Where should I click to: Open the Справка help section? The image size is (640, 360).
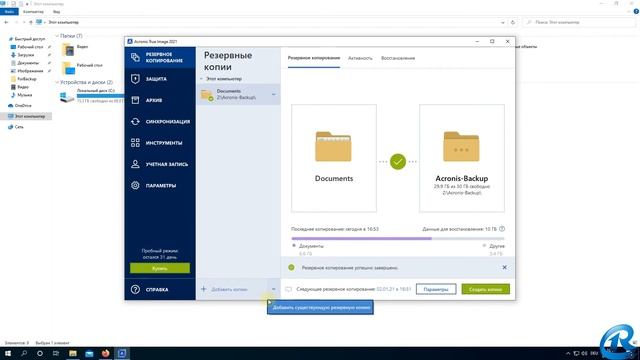(x=160, y=289)
